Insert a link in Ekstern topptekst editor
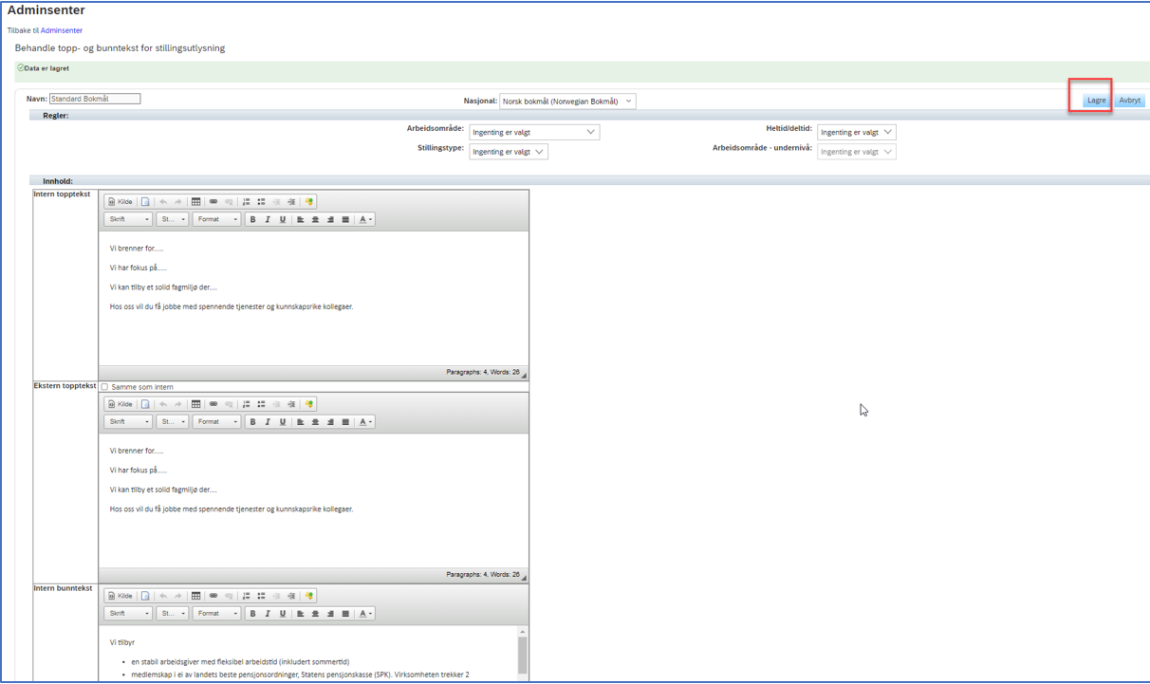The height and width of the screenshot is (684, 1150). click(x=213, y=404)
